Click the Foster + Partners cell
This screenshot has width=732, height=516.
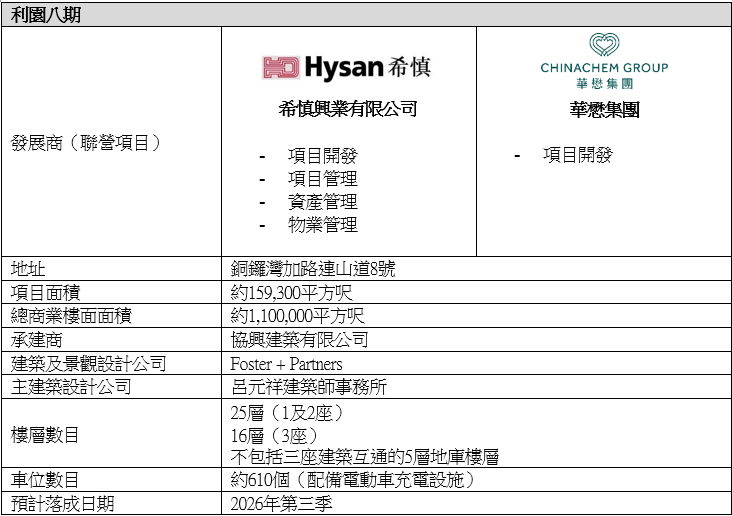[286, 363]
